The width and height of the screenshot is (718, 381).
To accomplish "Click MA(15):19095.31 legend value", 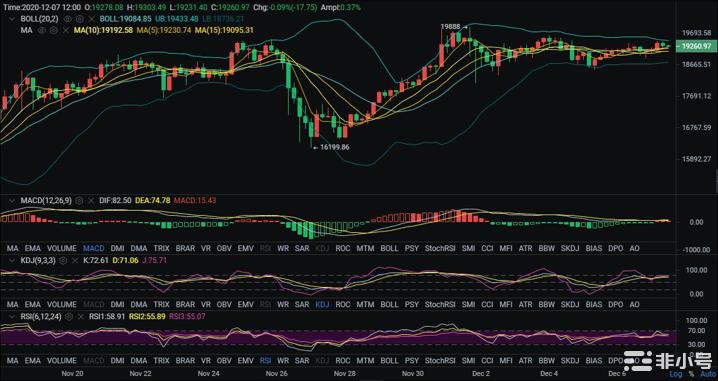I will [224, 30].
